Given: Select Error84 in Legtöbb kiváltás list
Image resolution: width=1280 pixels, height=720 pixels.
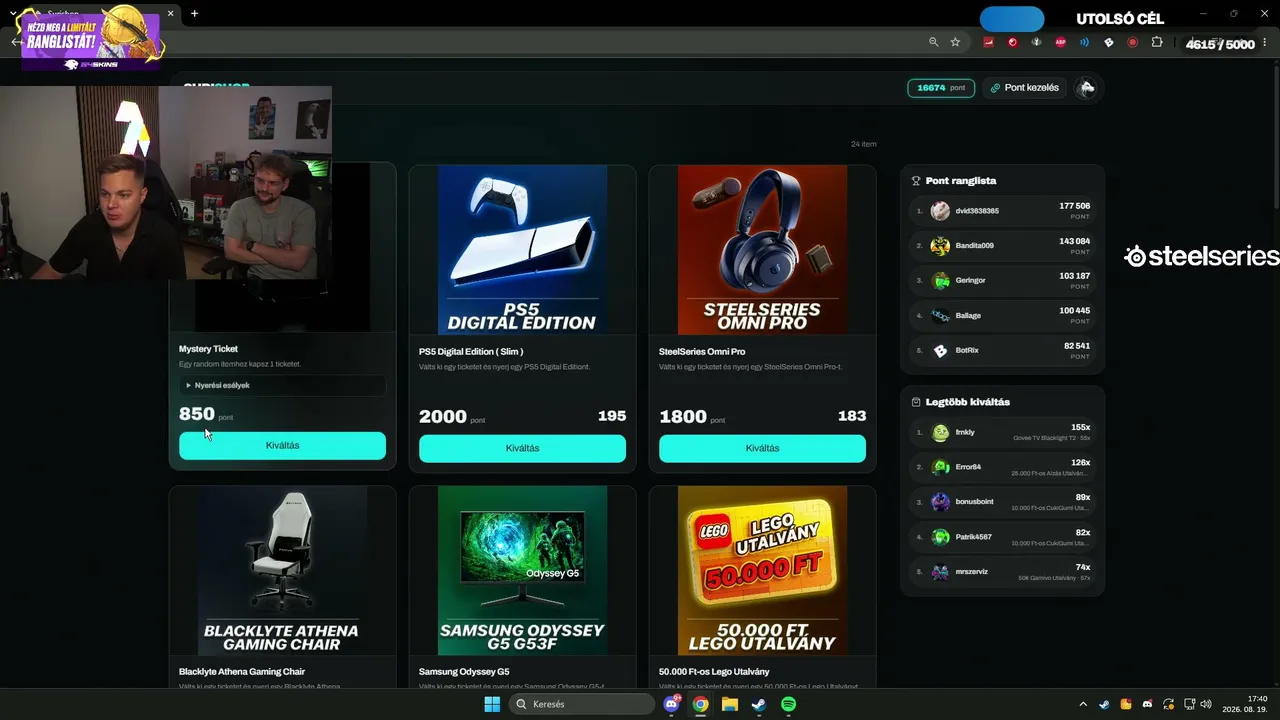Looking at the screenshot, I should tap(1003, 467).
